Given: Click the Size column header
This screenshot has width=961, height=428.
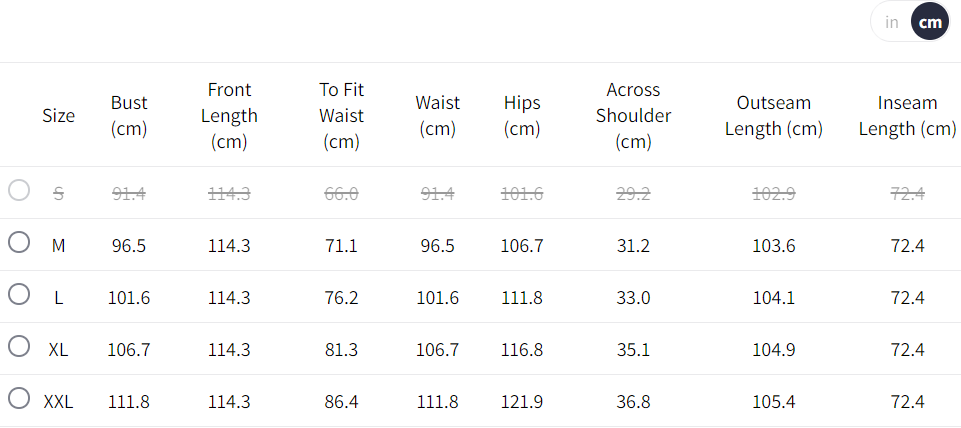Looking at the screenshot, I should pos(59,115).
